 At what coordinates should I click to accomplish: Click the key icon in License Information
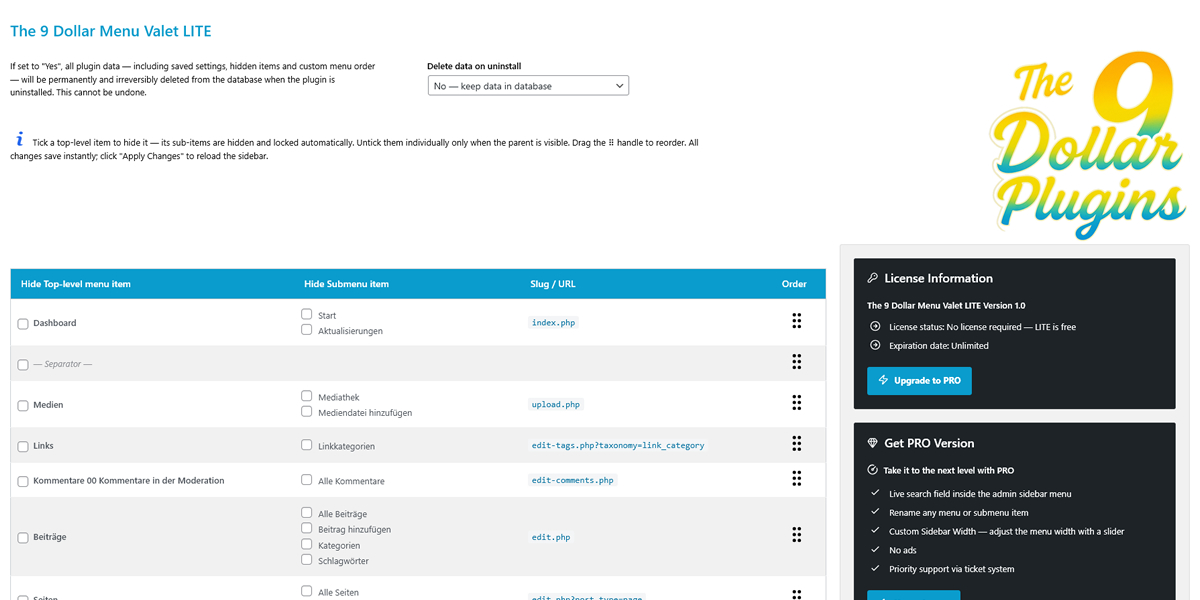click(x=873, y=279)
